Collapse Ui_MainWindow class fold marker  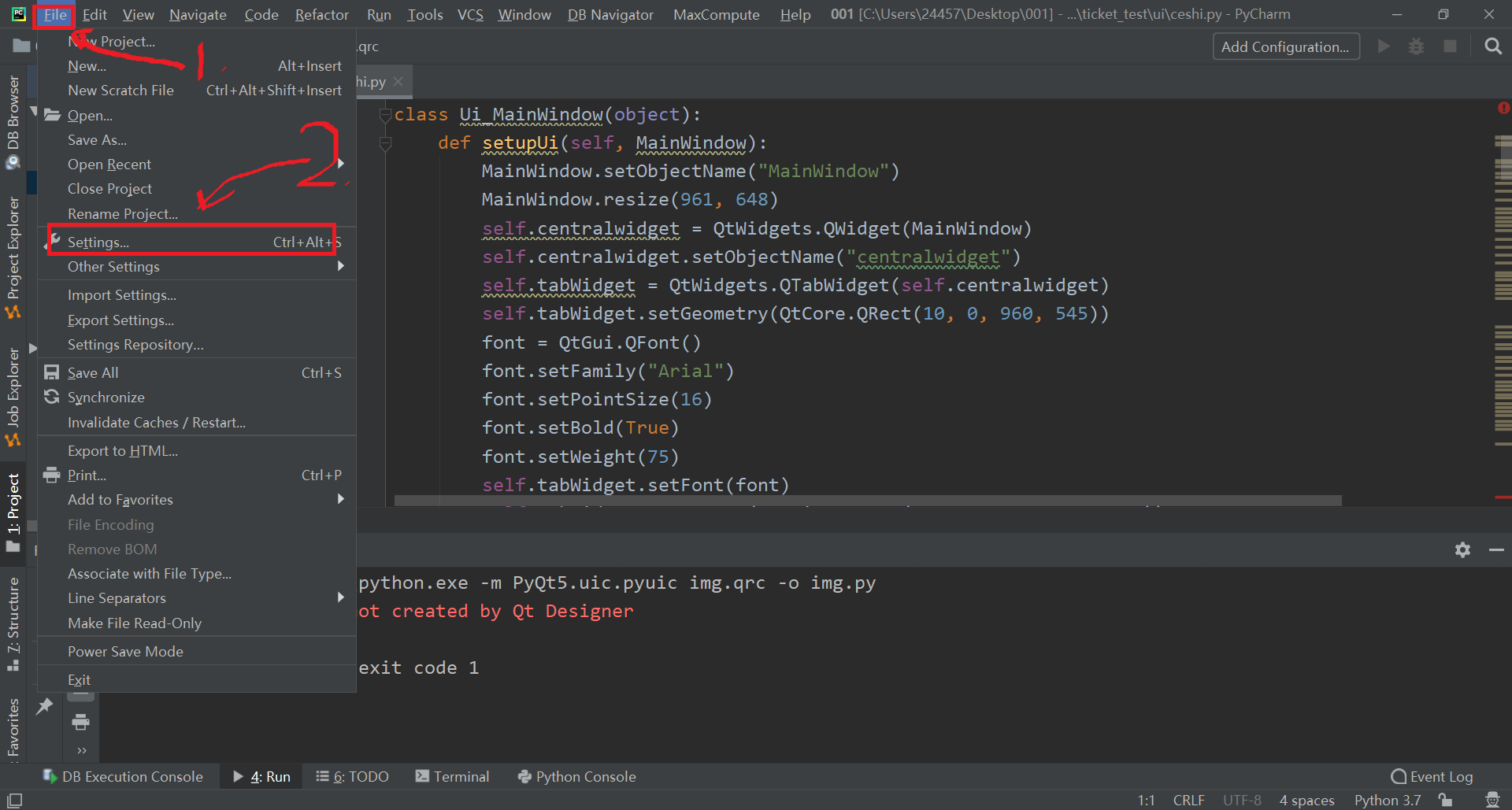[x=385, y=116]
